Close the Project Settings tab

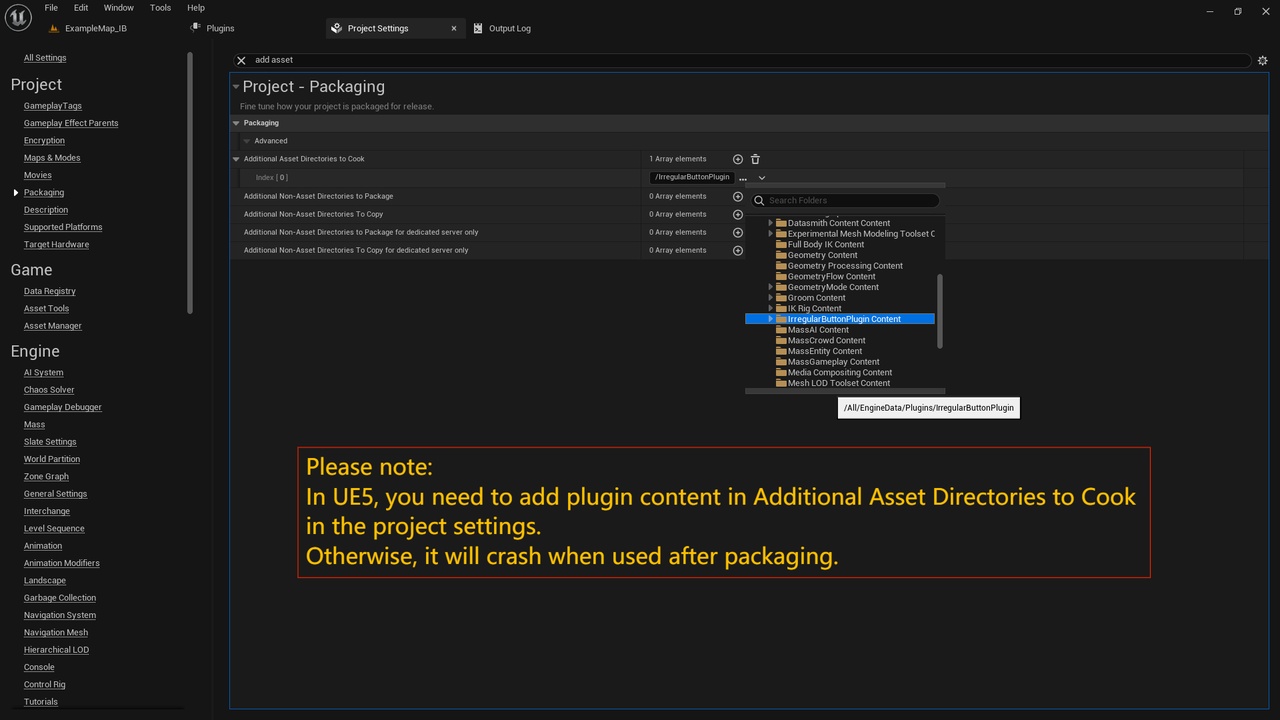[x=454, y=28]
